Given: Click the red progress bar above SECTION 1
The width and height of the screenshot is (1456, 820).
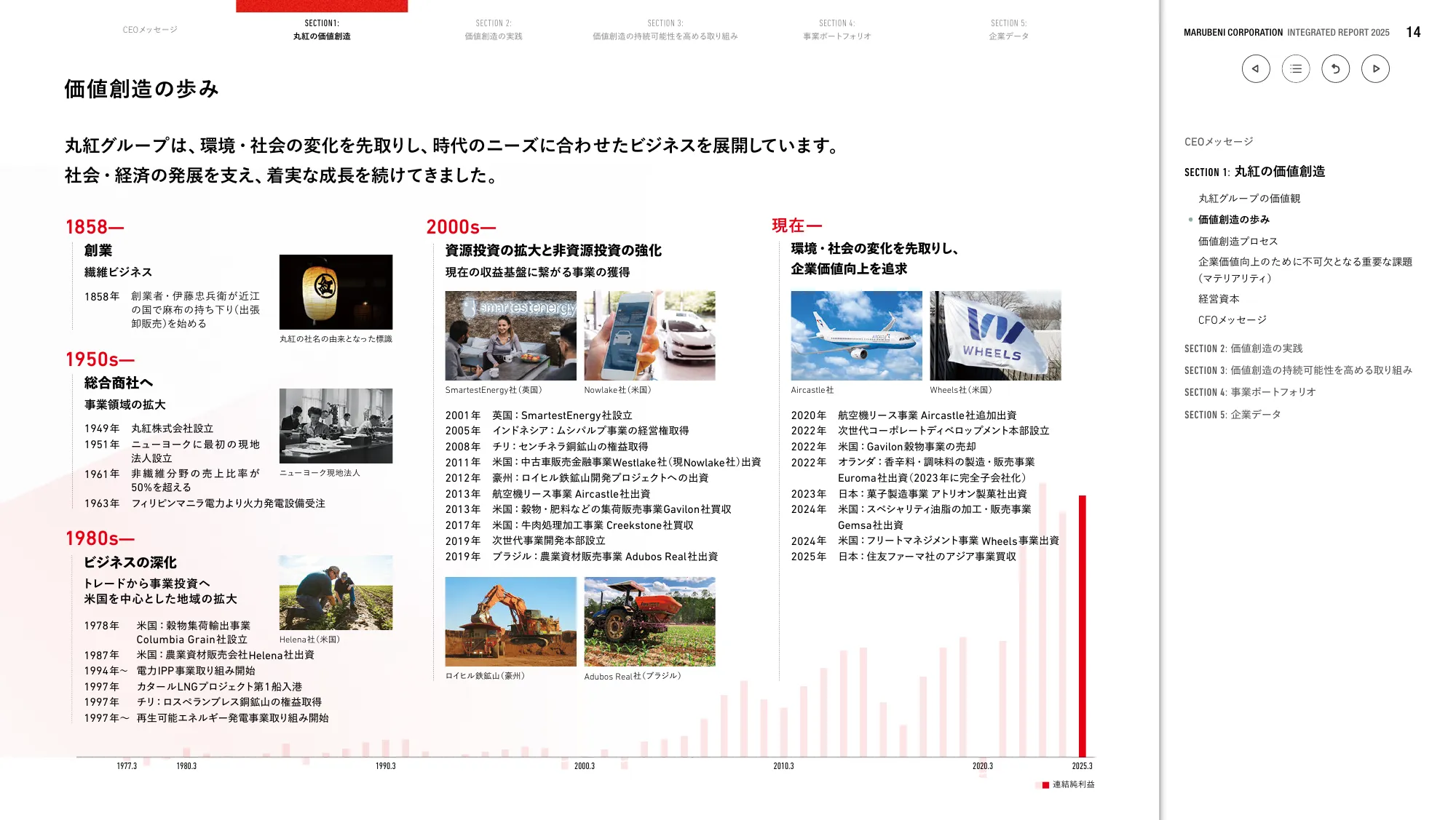Looking at the screenshot, I should click(x=322, y=6).
